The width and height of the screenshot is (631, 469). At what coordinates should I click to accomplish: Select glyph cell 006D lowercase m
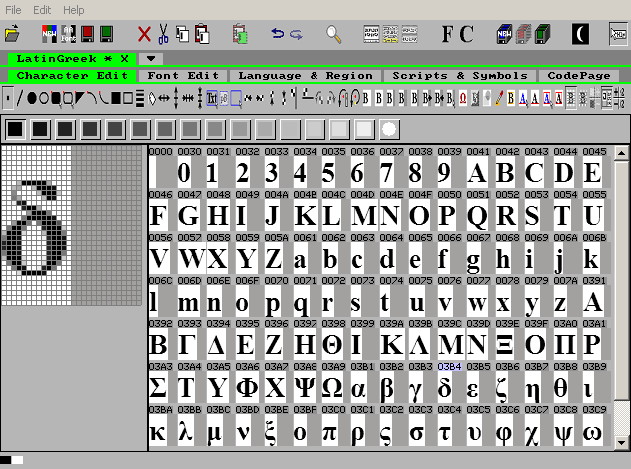click(189, 297)
